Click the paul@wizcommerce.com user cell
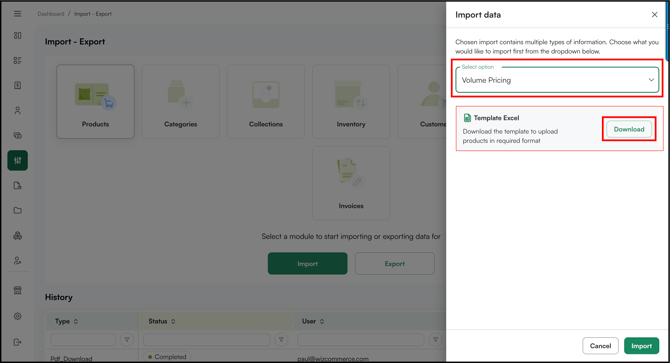This screenshot has width=670, height=363. 333,359
